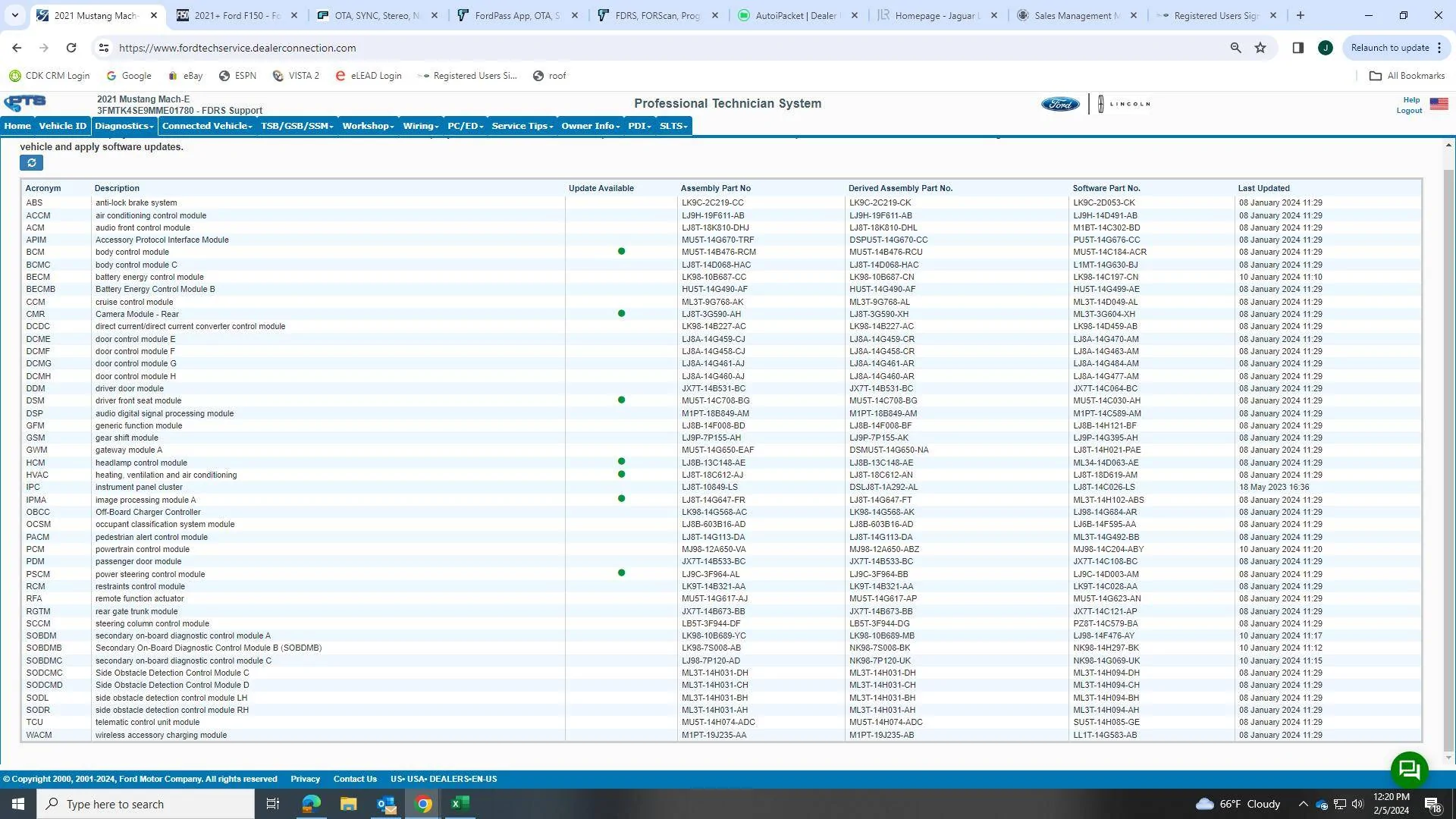
Task: Show hidden system tray icons
Action: (1303, 804)
